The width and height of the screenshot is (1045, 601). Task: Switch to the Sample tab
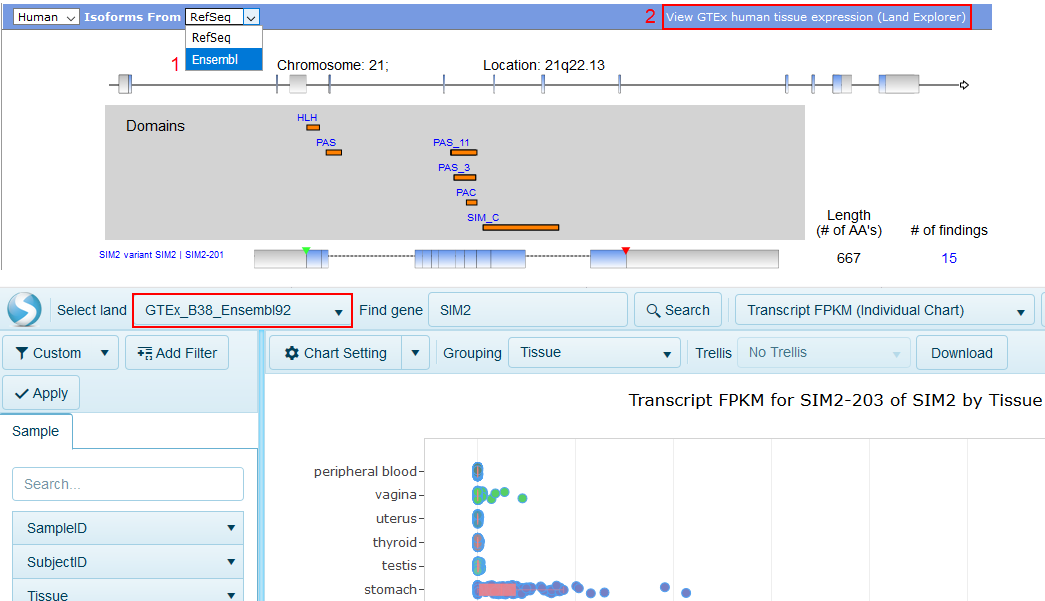35,431
